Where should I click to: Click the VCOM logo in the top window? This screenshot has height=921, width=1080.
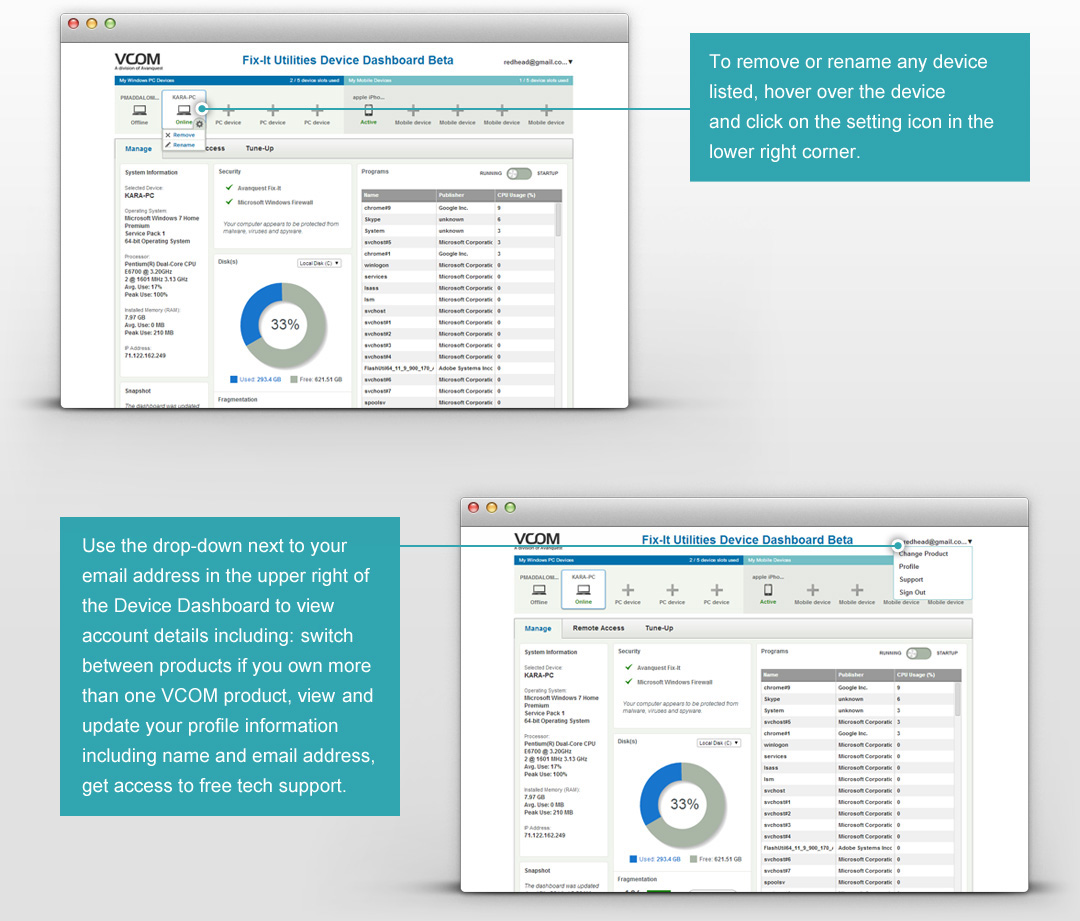click(138, 61)
